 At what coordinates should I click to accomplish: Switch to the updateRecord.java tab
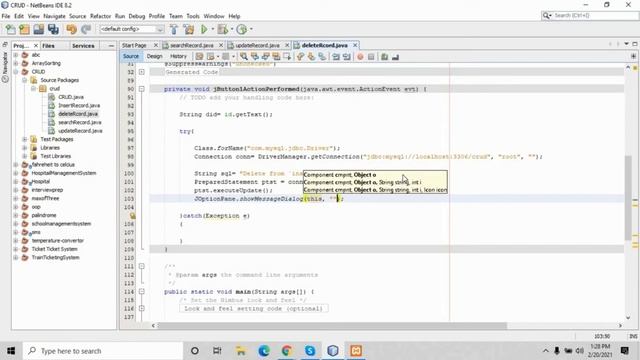tap(257, 45)
